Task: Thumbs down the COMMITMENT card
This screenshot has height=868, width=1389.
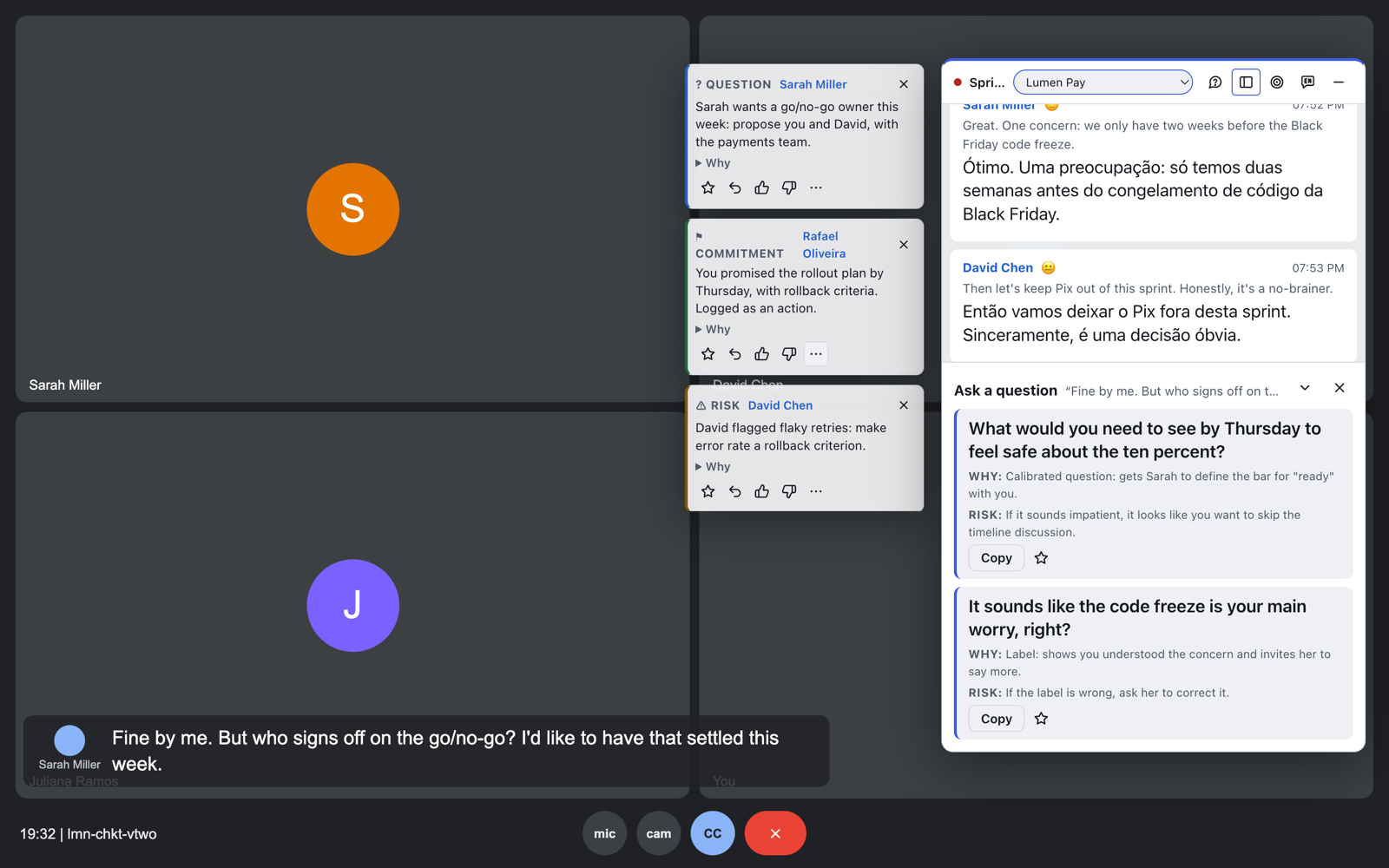Action: [789, 354]
